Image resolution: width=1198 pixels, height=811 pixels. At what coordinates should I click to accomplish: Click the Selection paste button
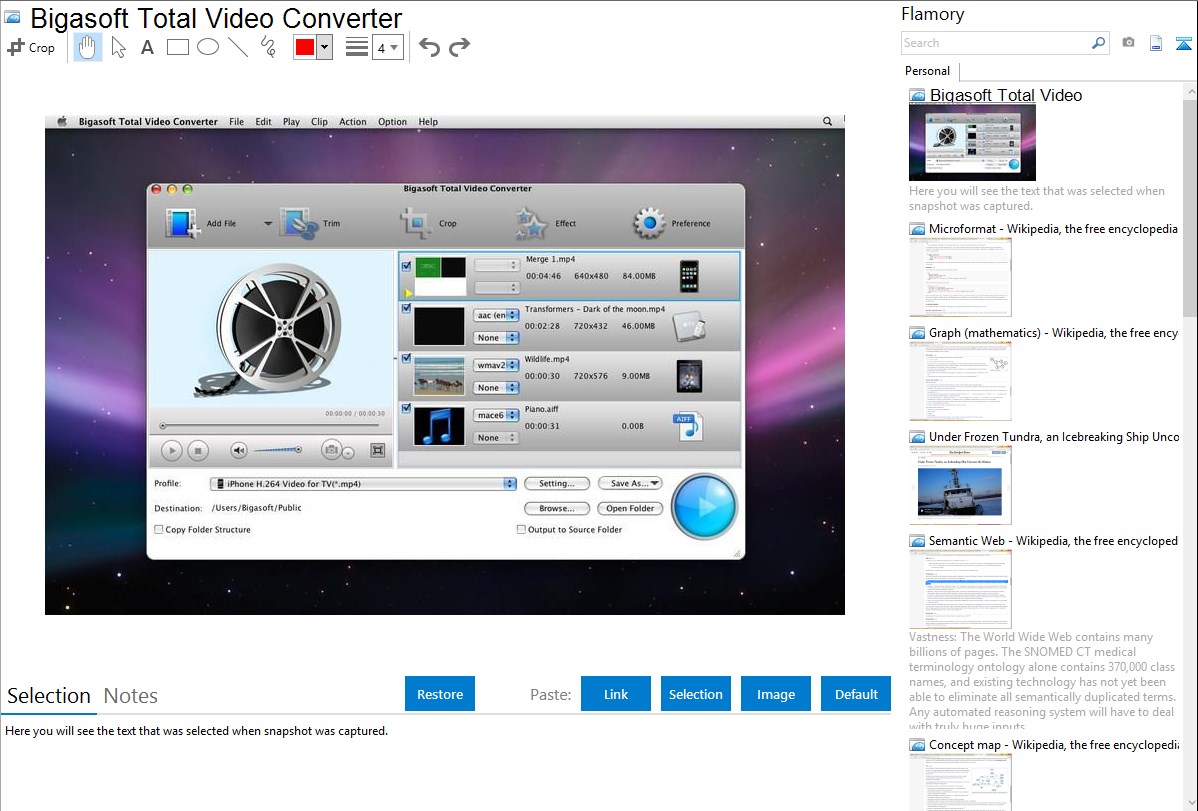coord(695,694)
